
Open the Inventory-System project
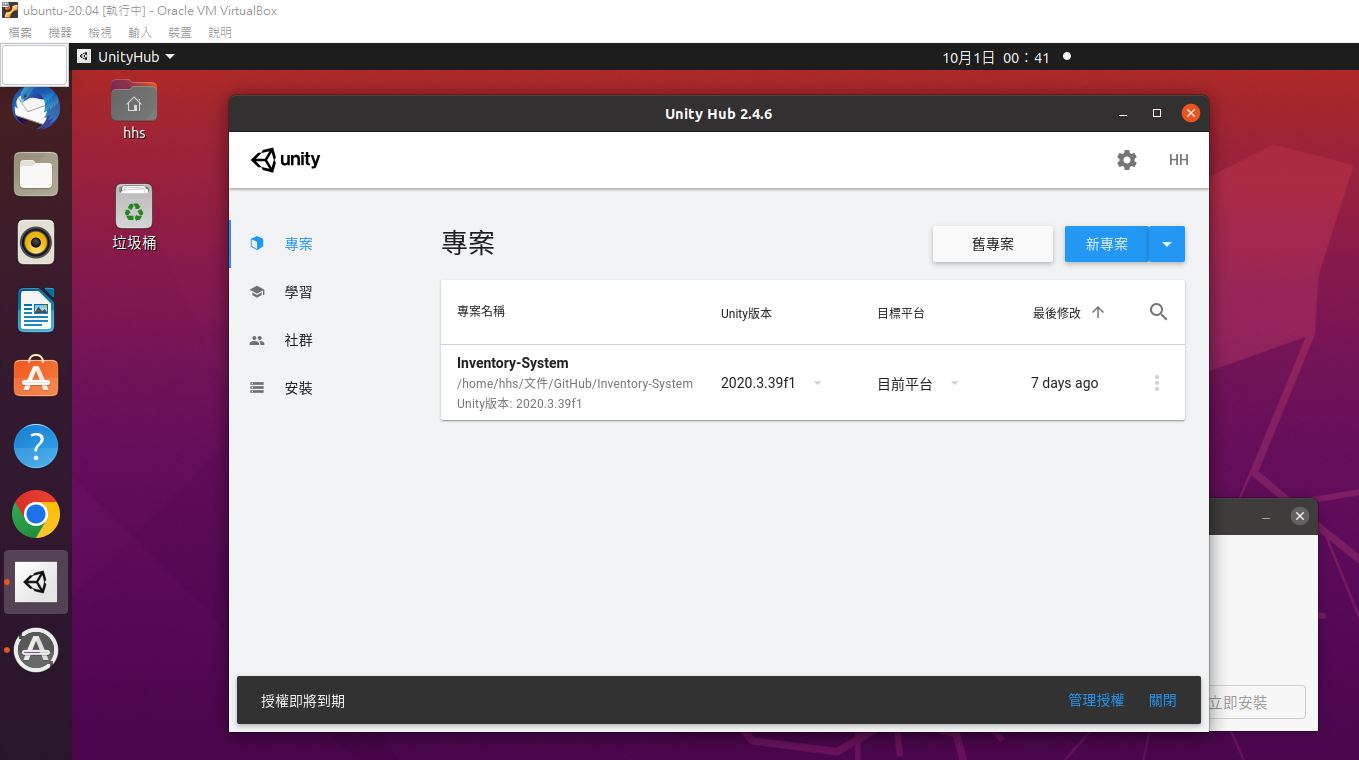(x=813, y=383)
